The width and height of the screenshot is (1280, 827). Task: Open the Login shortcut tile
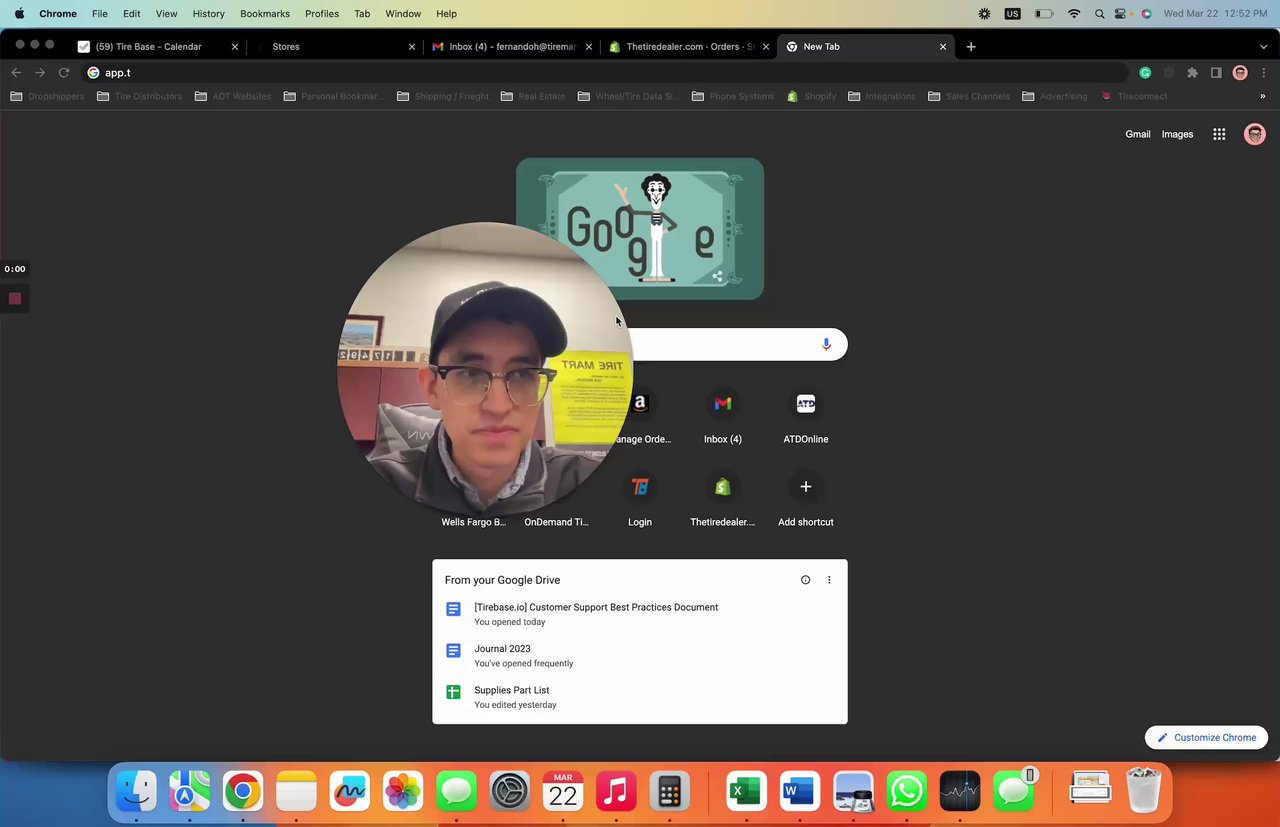click(x=640, y=500)
